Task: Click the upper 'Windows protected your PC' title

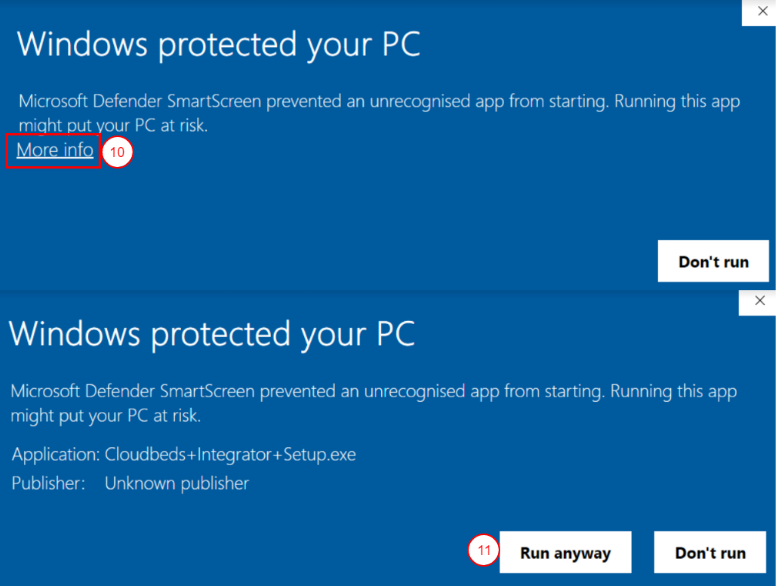Action: click(x=219, y=44)
